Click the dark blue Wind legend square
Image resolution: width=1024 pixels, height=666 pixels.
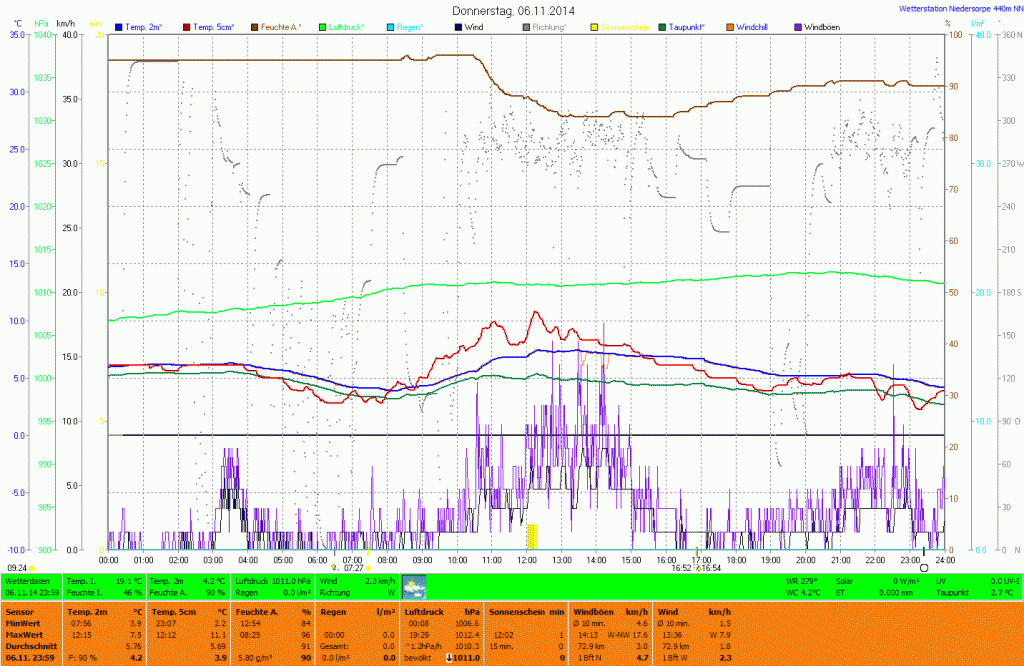coord(459,26)
